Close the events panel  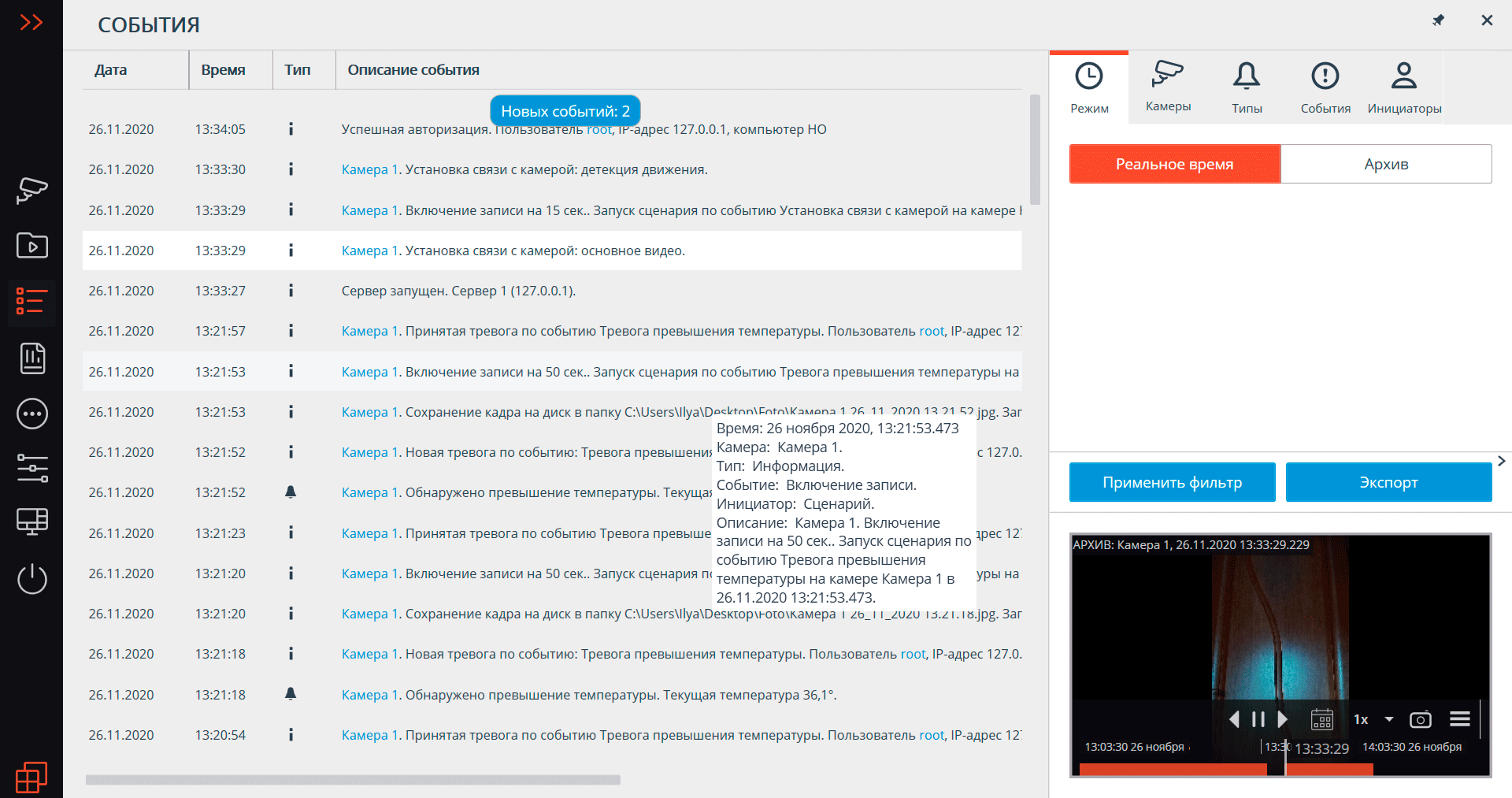point(1487,20)
